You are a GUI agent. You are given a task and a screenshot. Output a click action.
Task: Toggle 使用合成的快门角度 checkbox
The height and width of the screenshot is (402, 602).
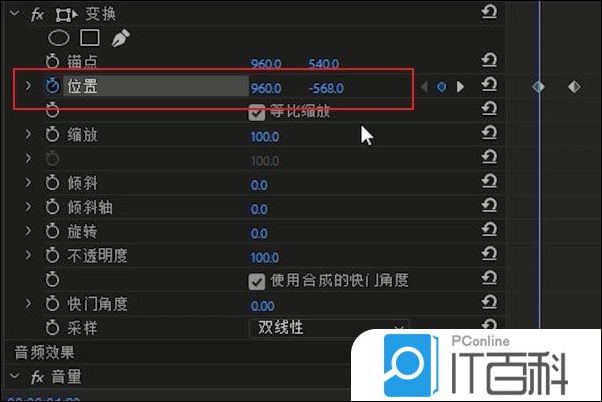point(256,281)
